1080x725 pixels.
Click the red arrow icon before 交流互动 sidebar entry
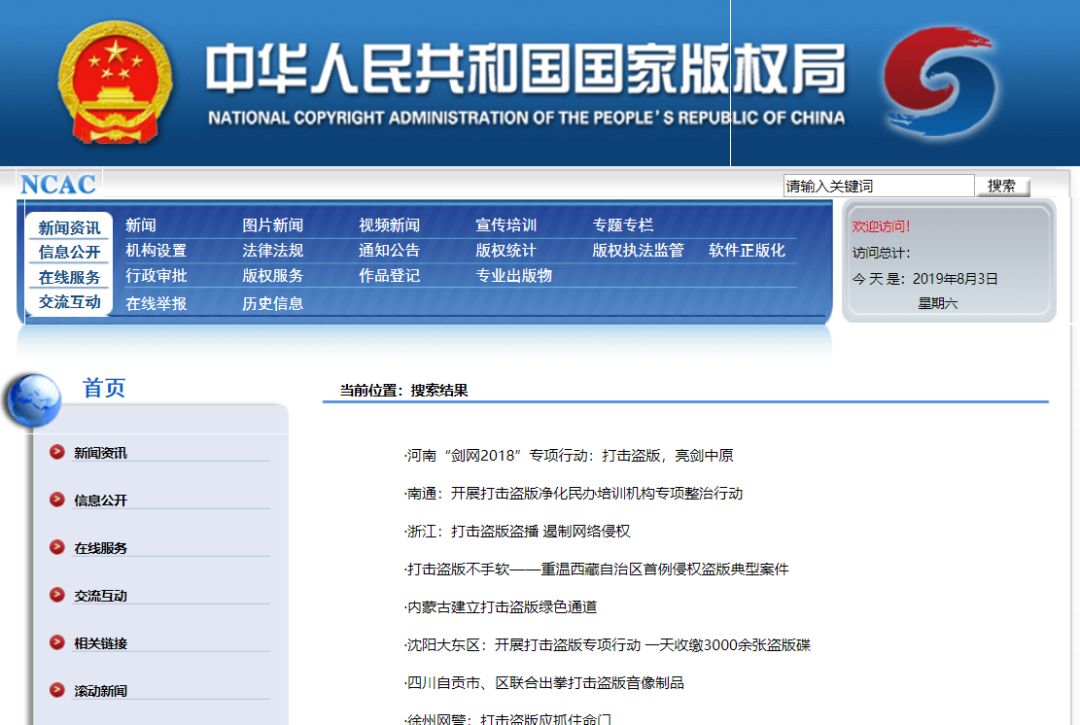click(x=57, y=595)
